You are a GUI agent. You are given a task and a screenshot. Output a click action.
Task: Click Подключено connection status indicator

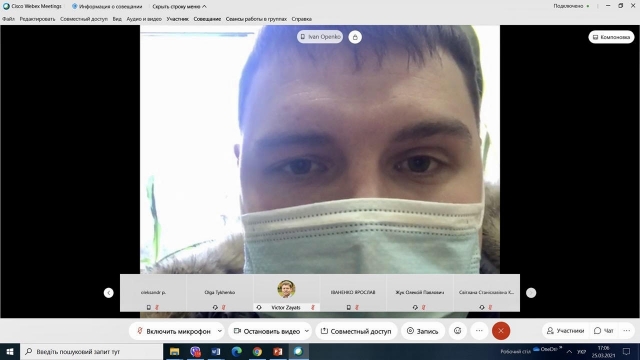pos(571,6)
